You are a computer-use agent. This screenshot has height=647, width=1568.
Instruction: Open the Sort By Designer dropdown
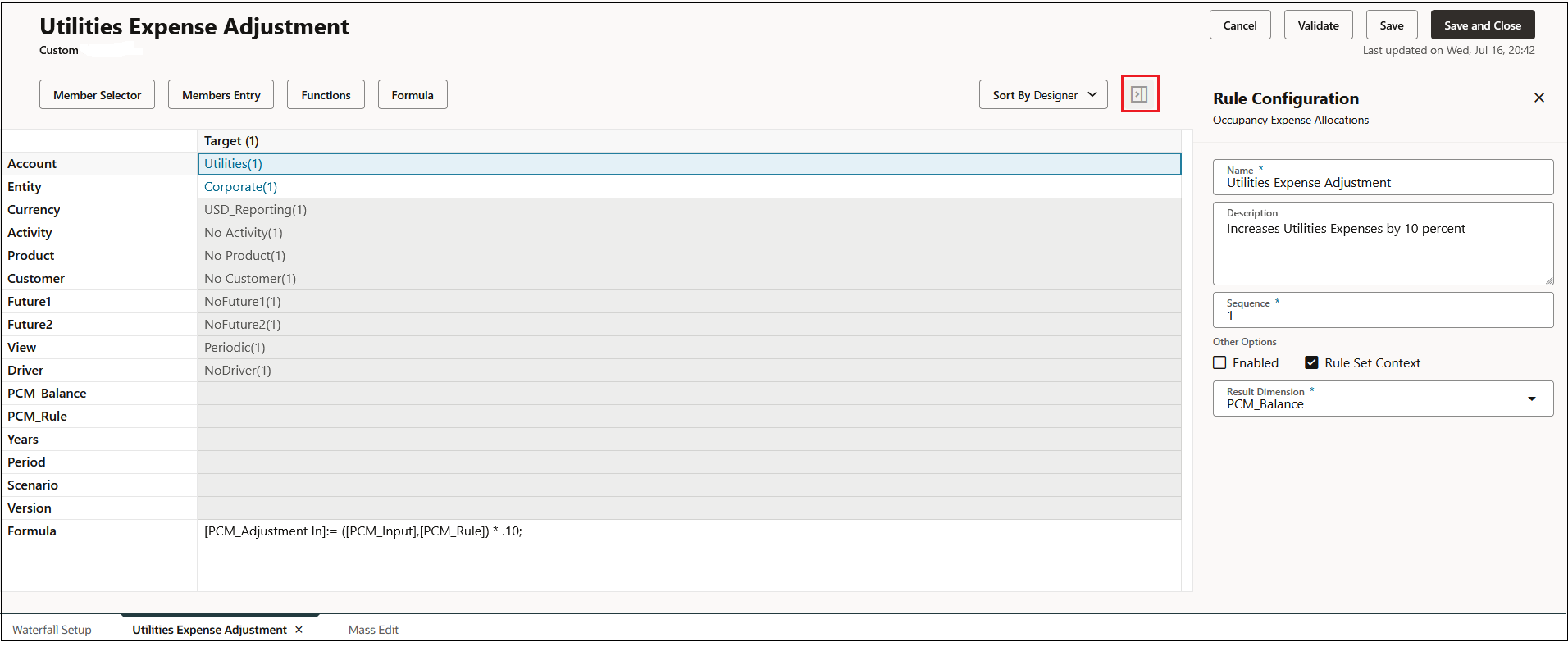(x=1043, y=94)
